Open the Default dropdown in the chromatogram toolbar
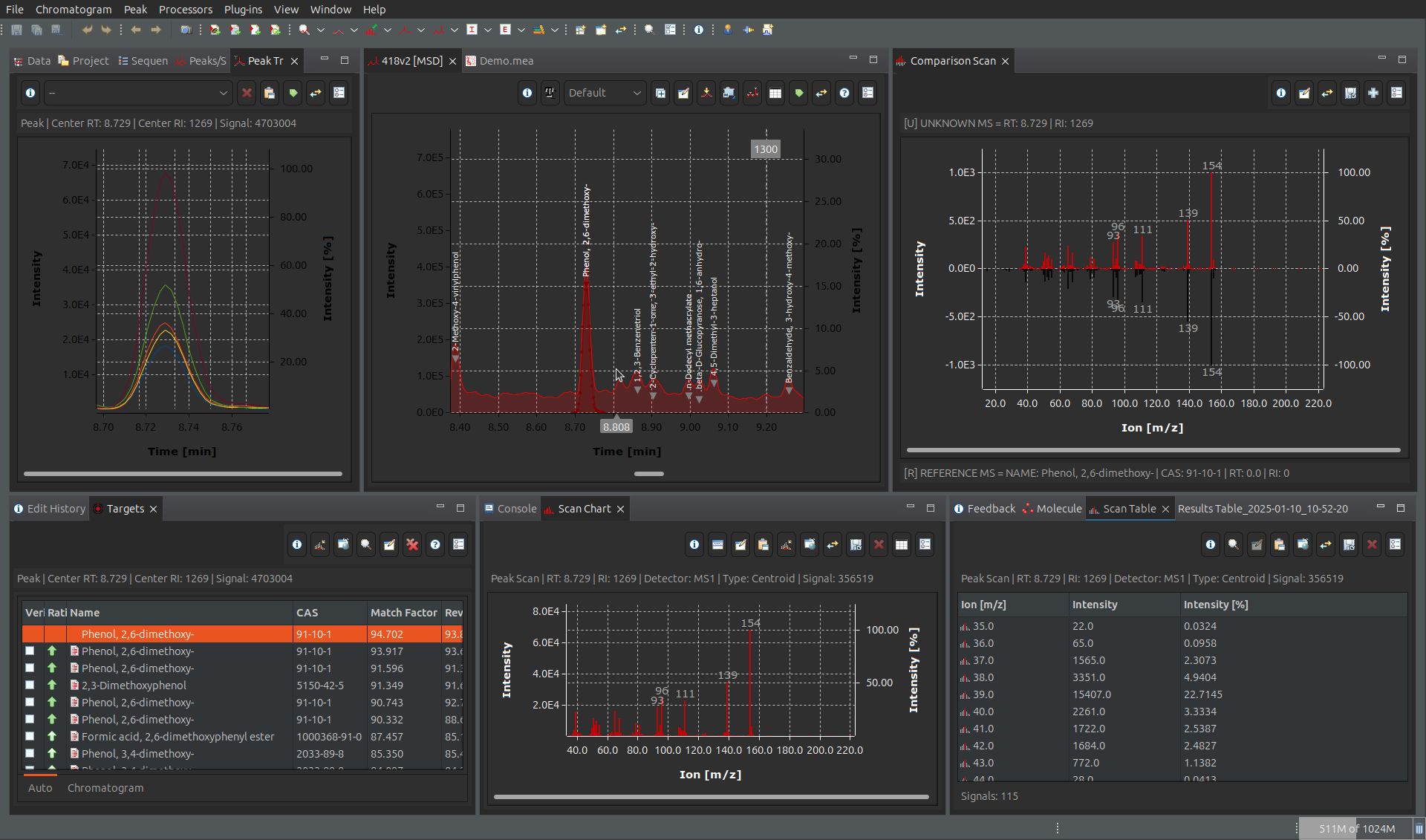 click(x=604, y=93)
